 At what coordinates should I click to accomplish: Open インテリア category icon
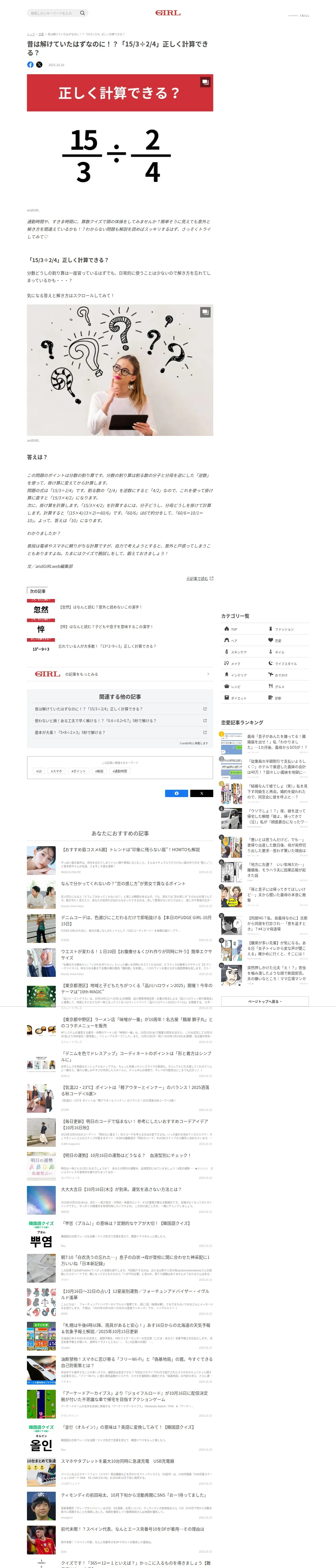tap(227, 675)
